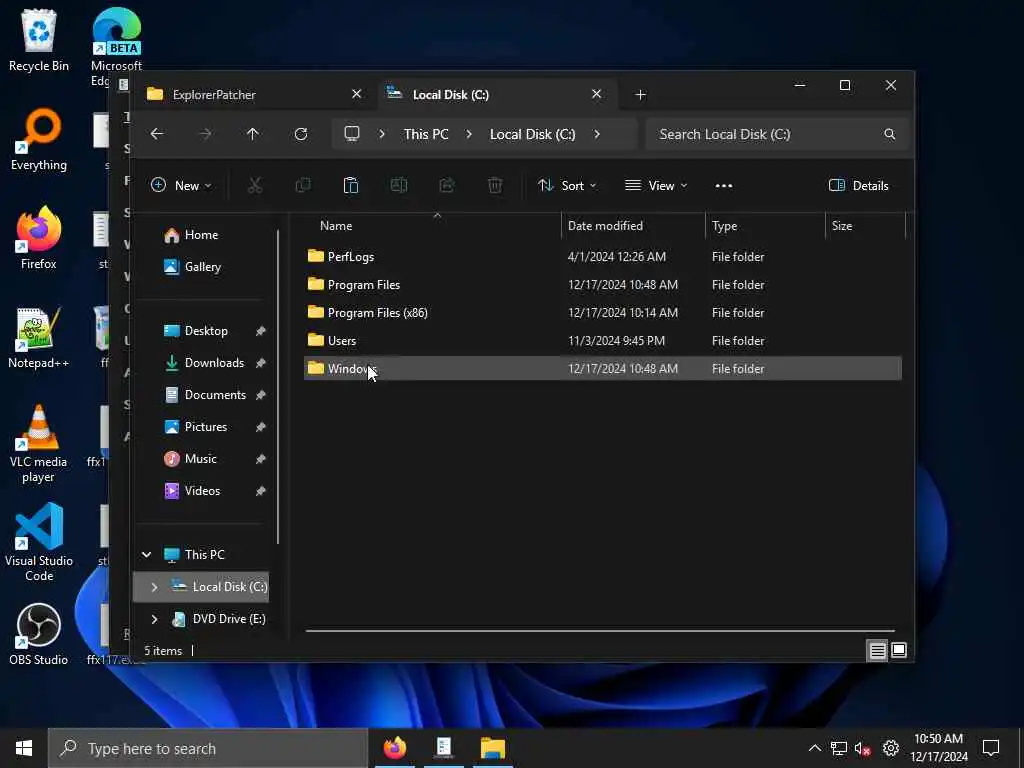
Task: Add a new tab with plus
Action: click(641, 95)
